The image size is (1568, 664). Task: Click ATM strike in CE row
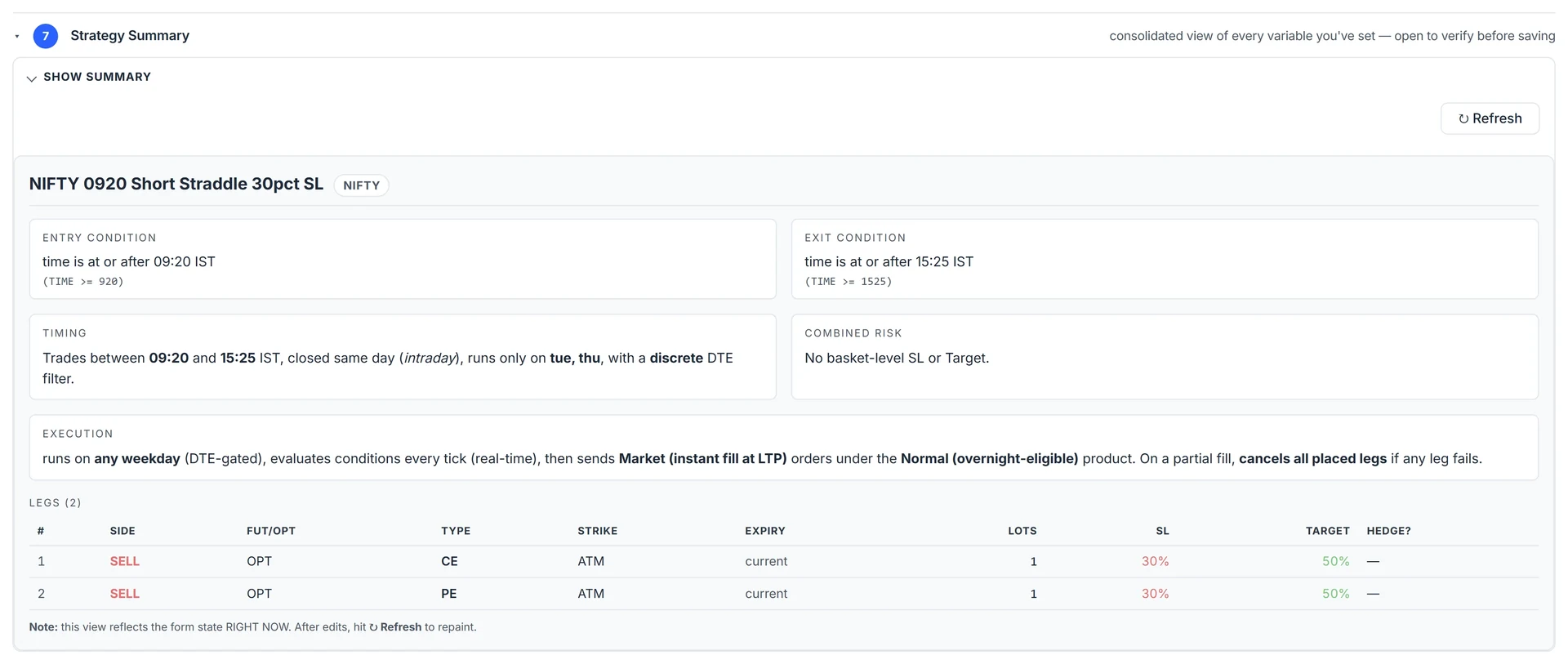pos(591,562)
